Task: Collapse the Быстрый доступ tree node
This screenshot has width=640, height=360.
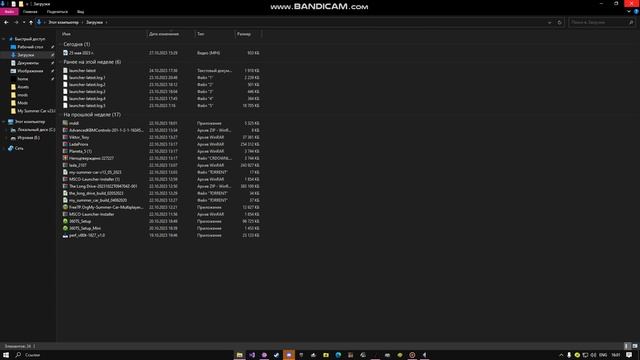Action: [4, 39]
